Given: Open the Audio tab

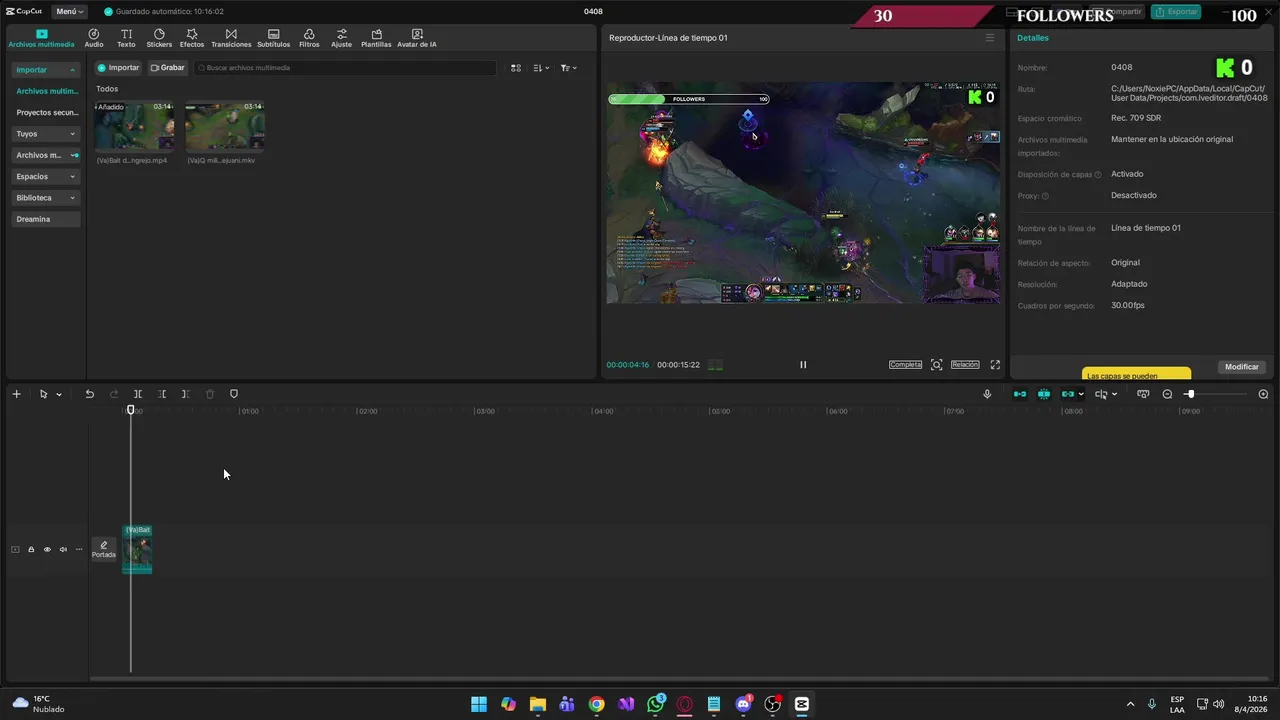Looking at the screenshot, I should (94, 38).
